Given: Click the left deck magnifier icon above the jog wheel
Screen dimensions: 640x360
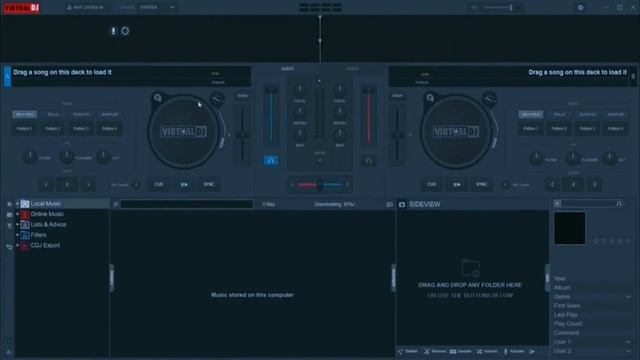Looking at the screenshot, I should tap(158, 98).
